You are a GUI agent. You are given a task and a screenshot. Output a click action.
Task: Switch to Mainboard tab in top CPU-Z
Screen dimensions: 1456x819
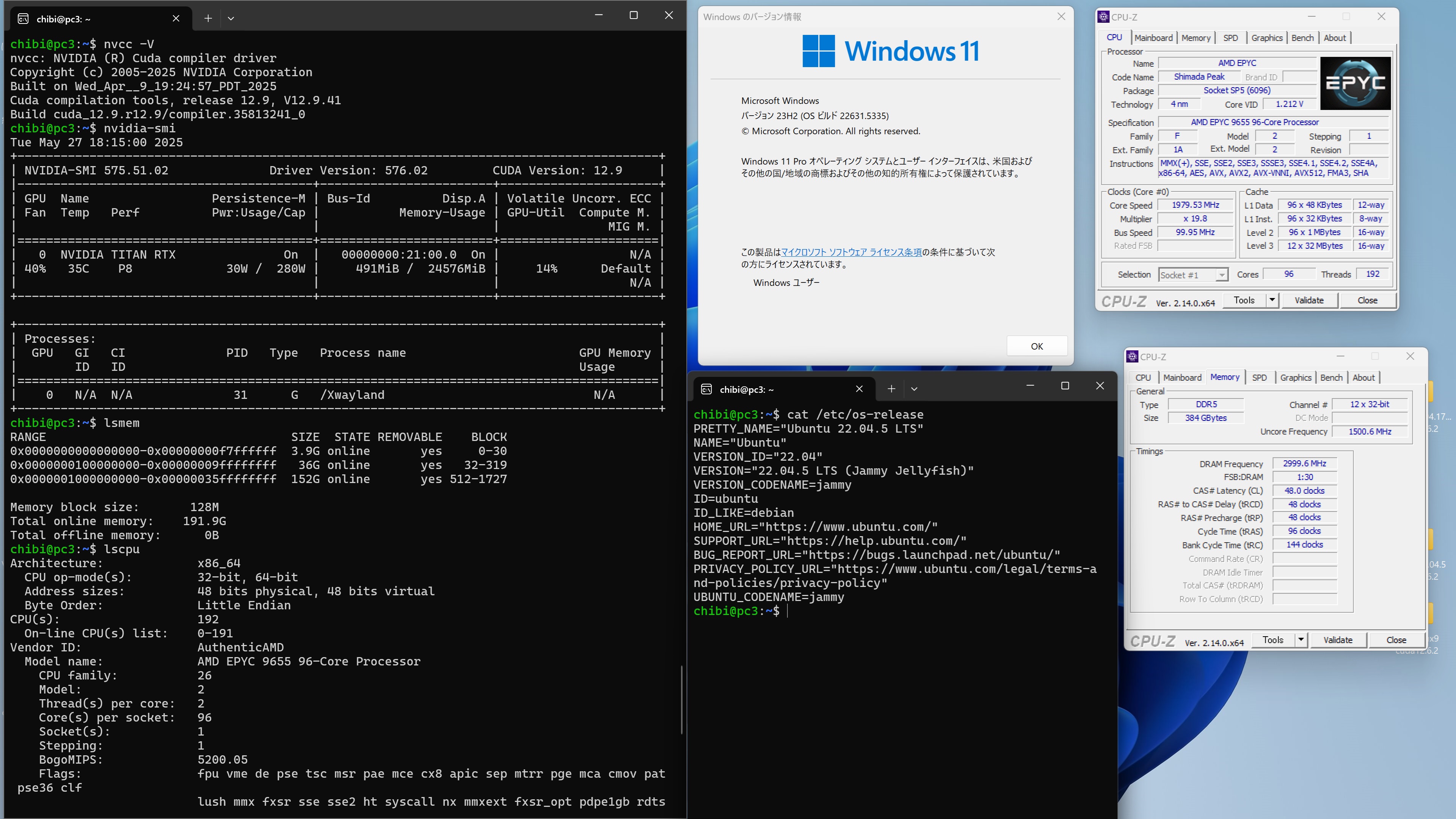coord(1153,38)
